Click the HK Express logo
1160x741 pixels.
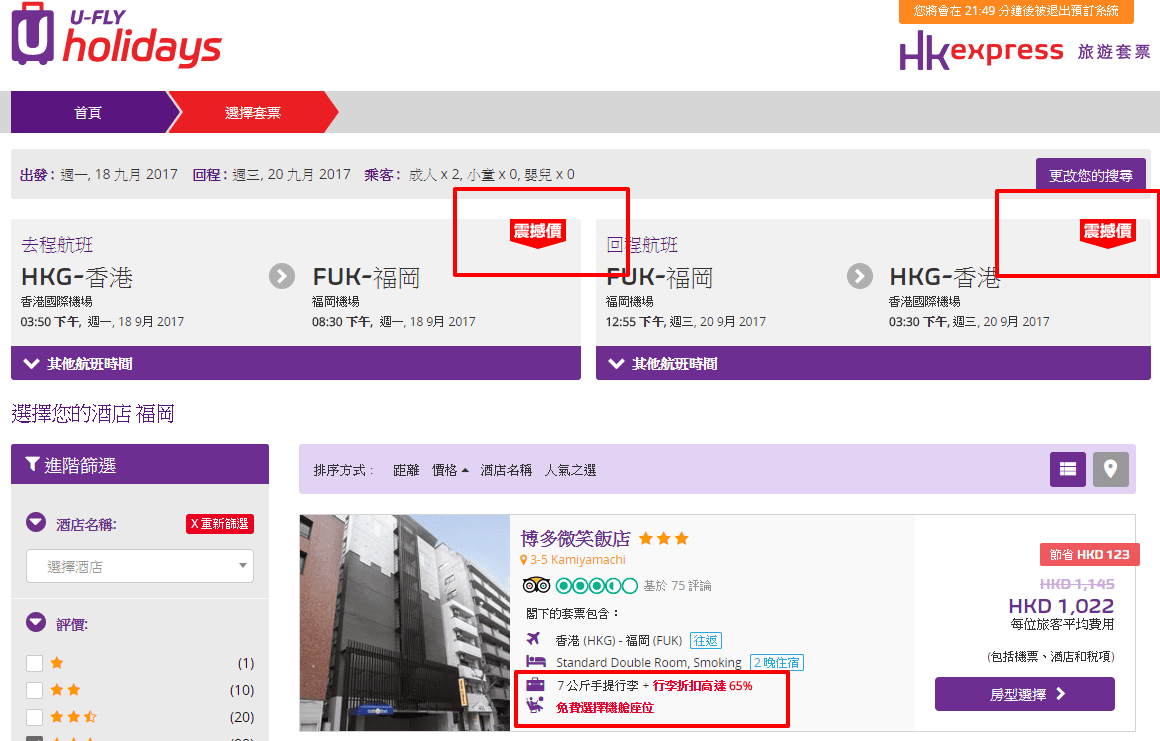tap(980, 51)
